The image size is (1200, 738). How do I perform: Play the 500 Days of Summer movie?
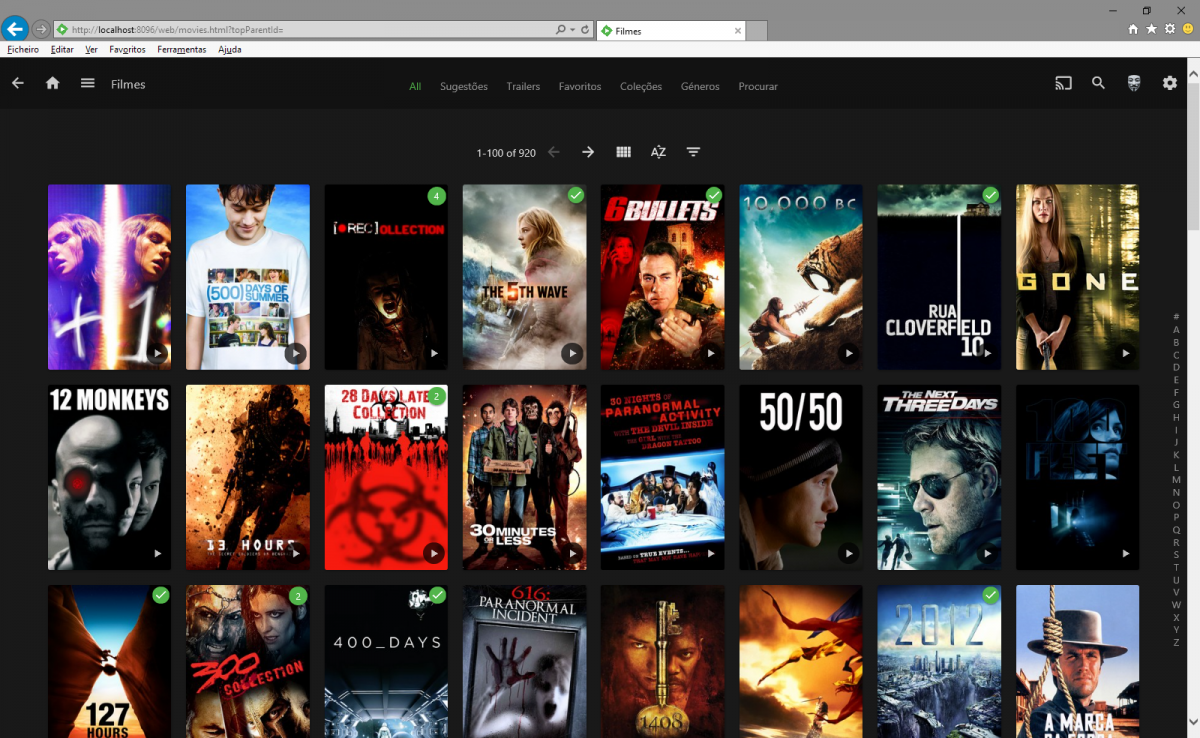(295, 353)
